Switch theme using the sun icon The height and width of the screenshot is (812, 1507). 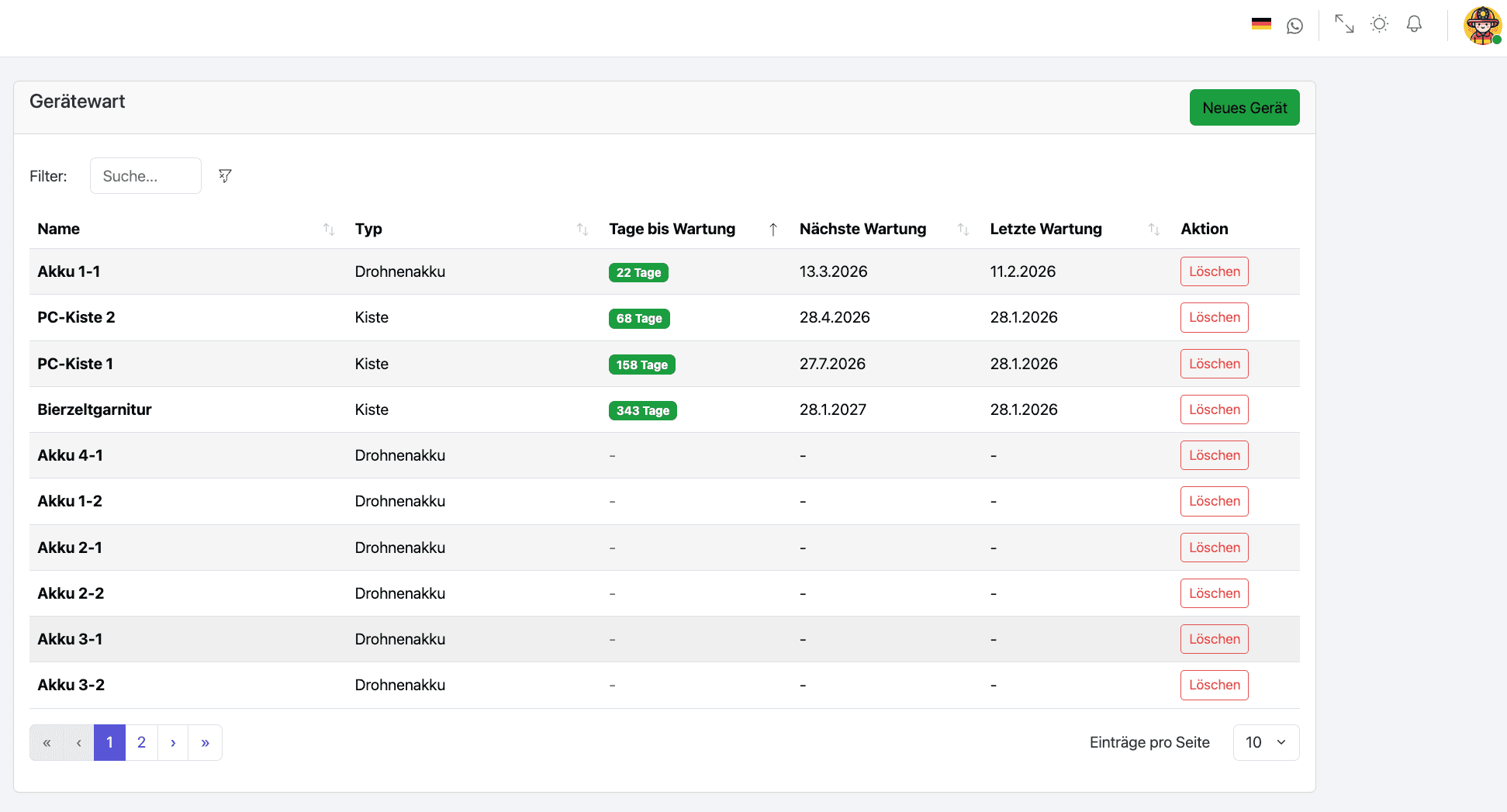coord(1379,24)
